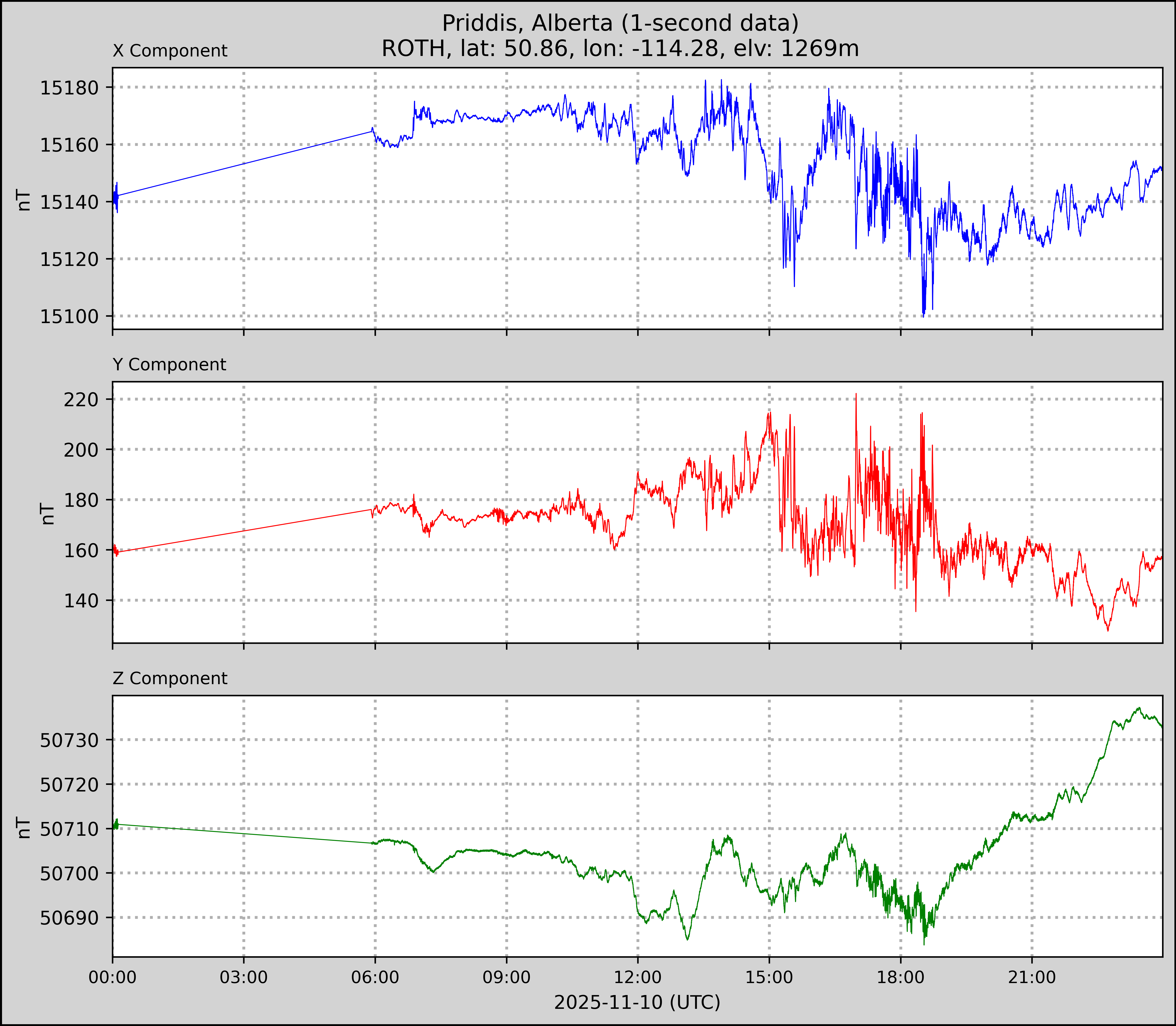
Task: Click the Z Component panel label
Action: click(170, 679)
